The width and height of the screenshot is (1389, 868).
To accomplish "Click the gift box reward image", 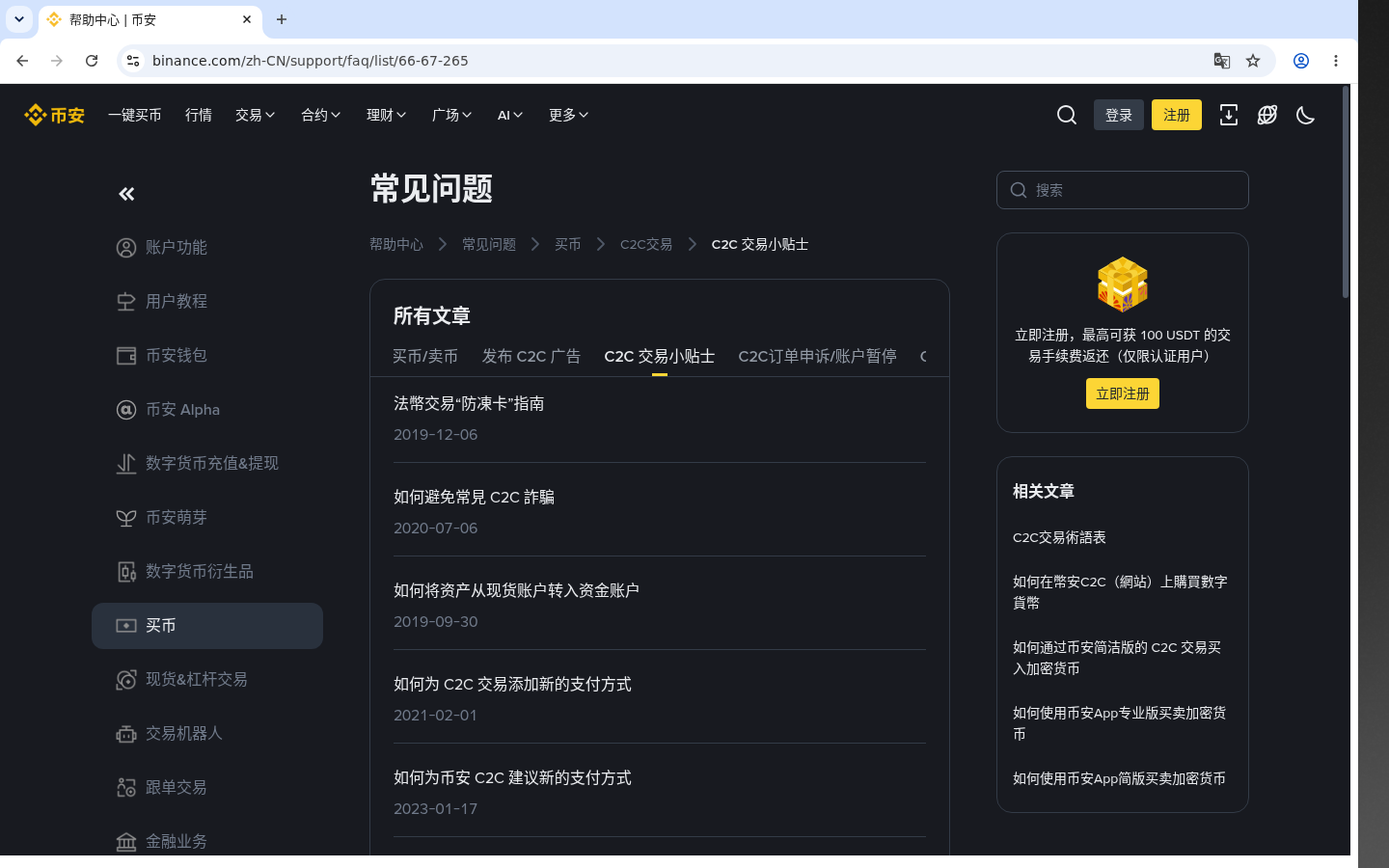I will click(x=1123, y=285).
